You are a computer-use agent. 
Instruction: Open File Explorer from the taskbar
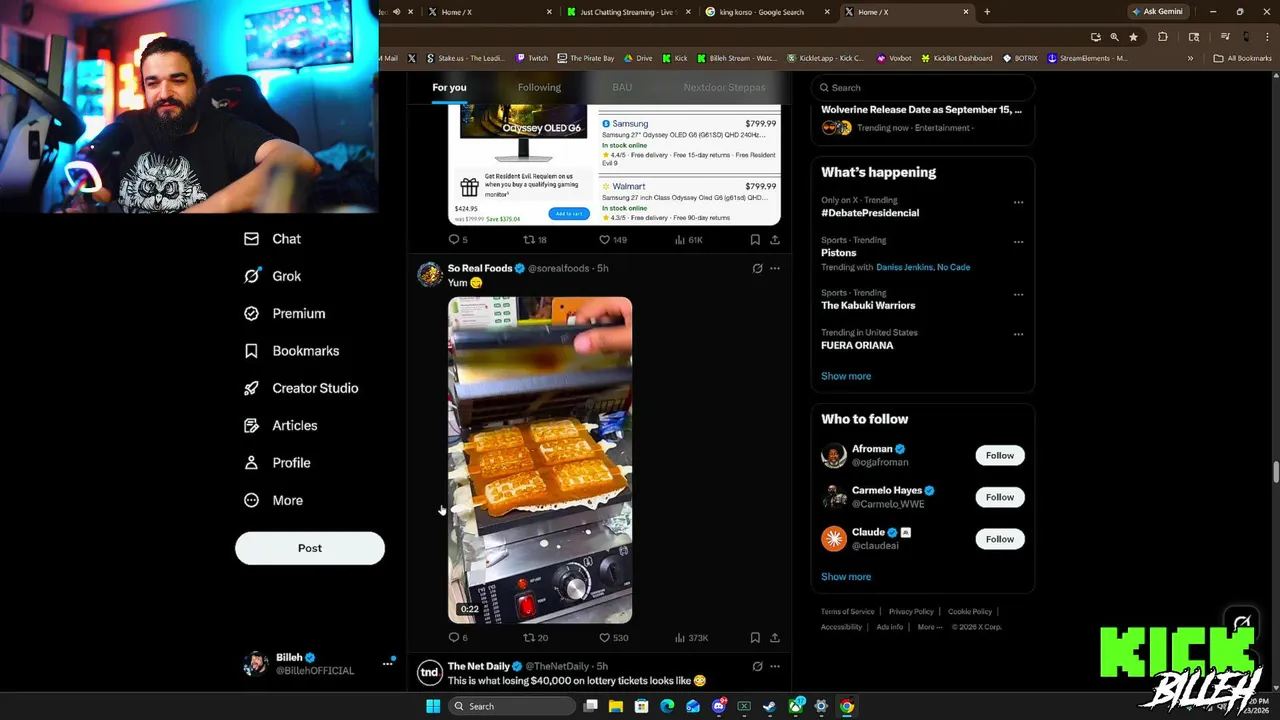coord(616,706)
